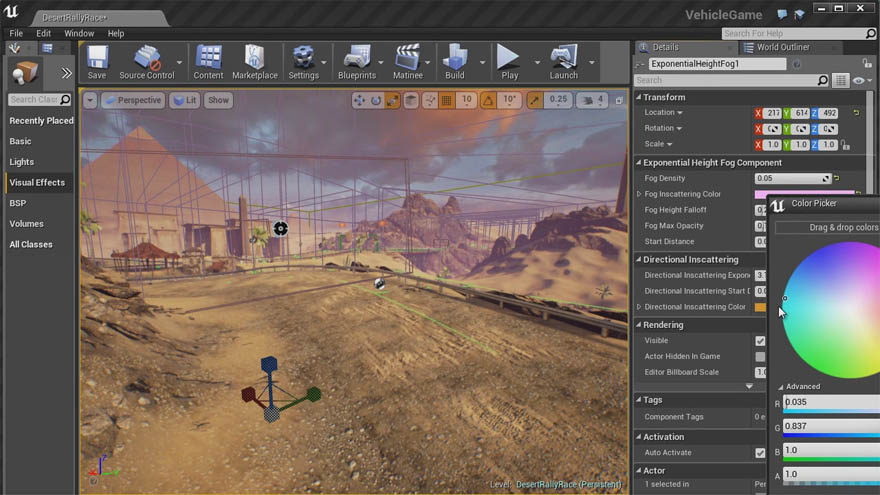
Task: Expand Fog Inscattering Color property
Action: [x=639, y=194]
